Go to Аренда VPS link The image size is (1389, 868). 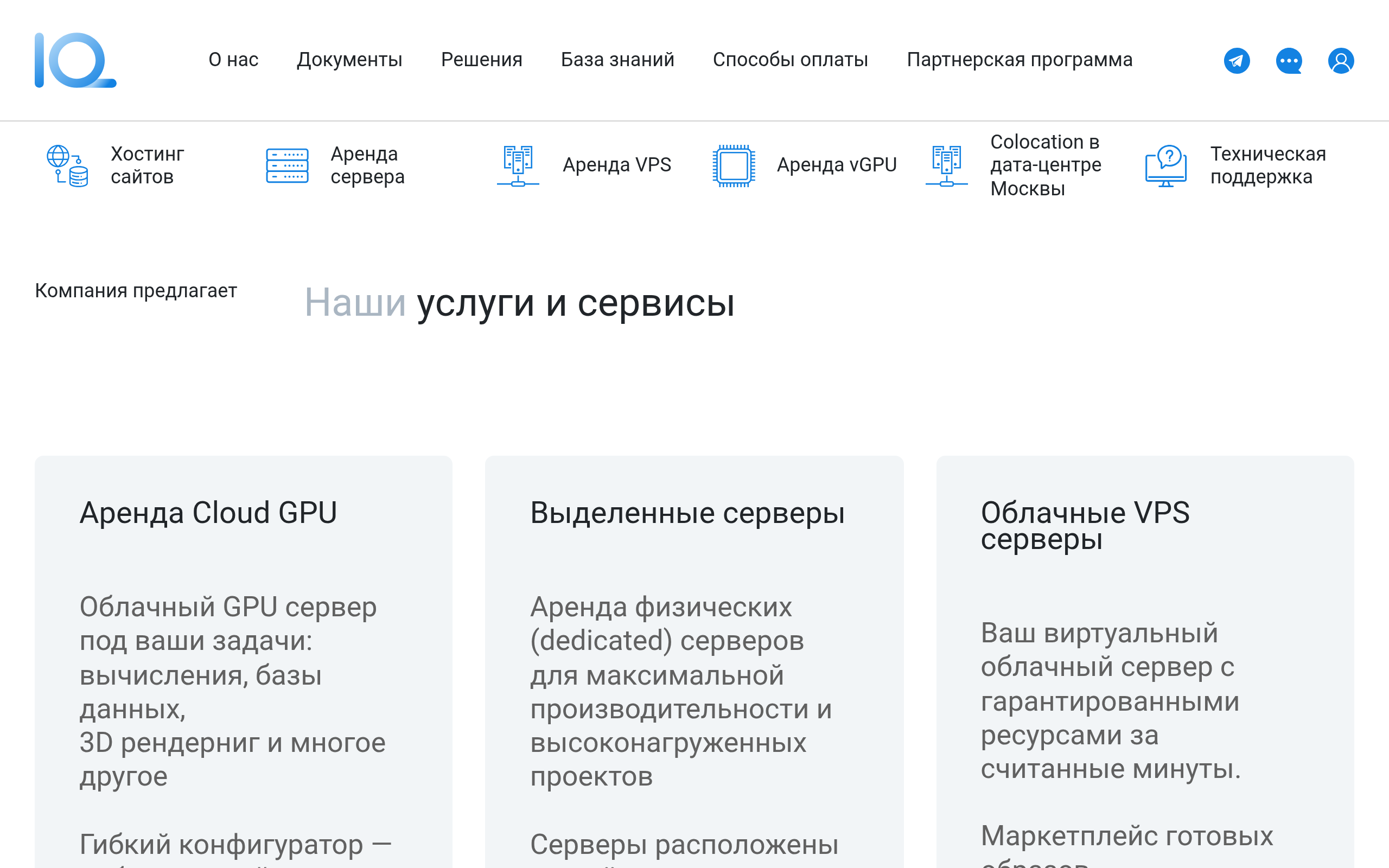pyautogui.click(x=616, y=165)
